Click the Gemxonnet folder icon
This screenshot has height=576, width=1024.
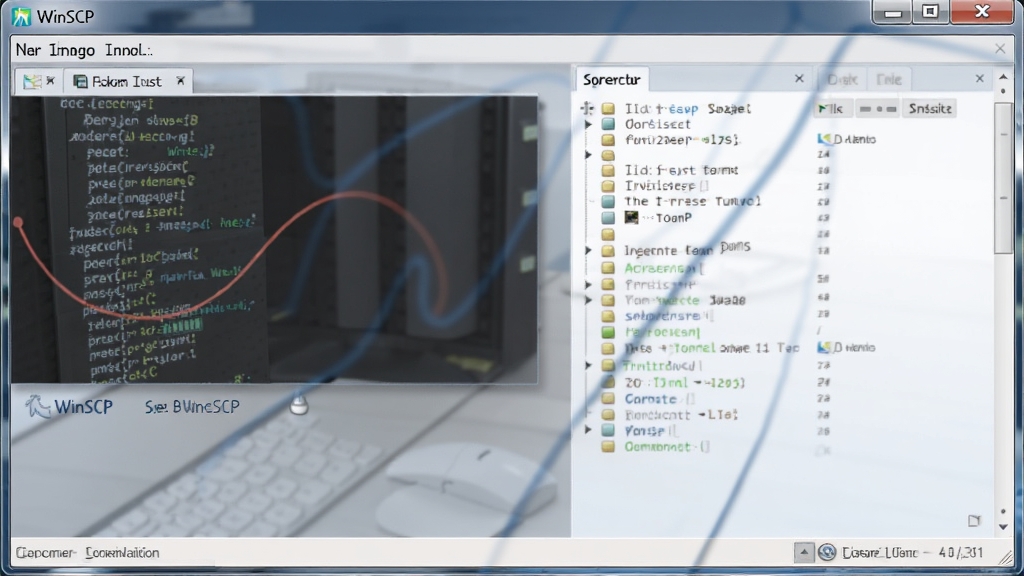[608, 447]
